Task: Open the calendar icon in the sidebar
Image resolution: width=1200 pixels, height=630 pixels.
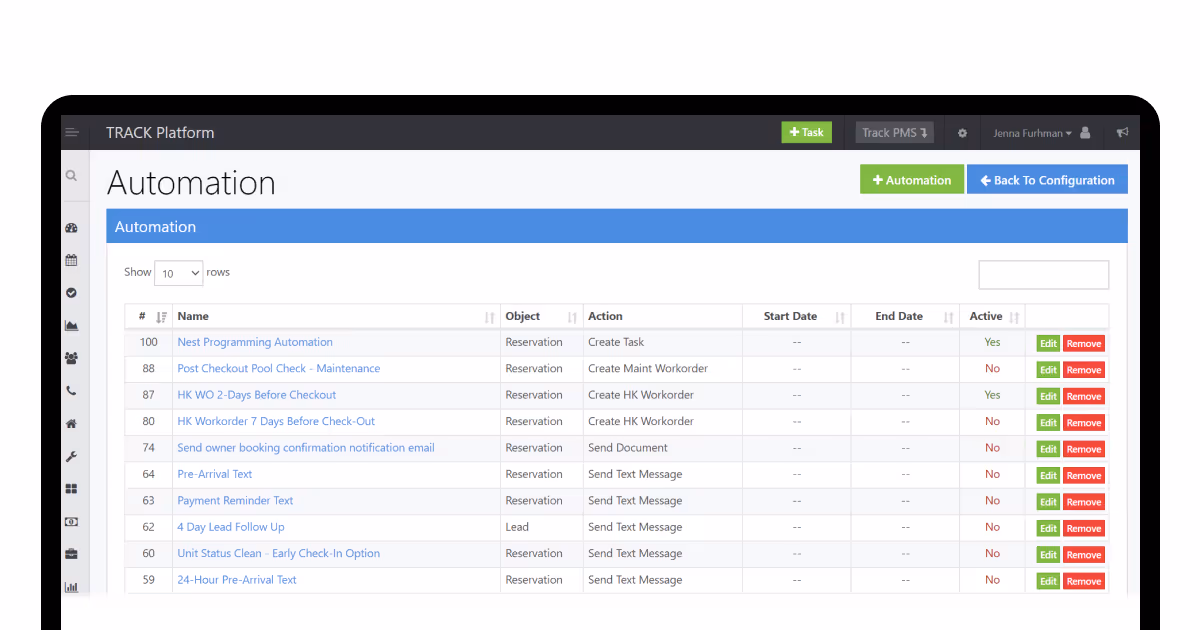Action: pyautogui.click(x=71, y=260)
